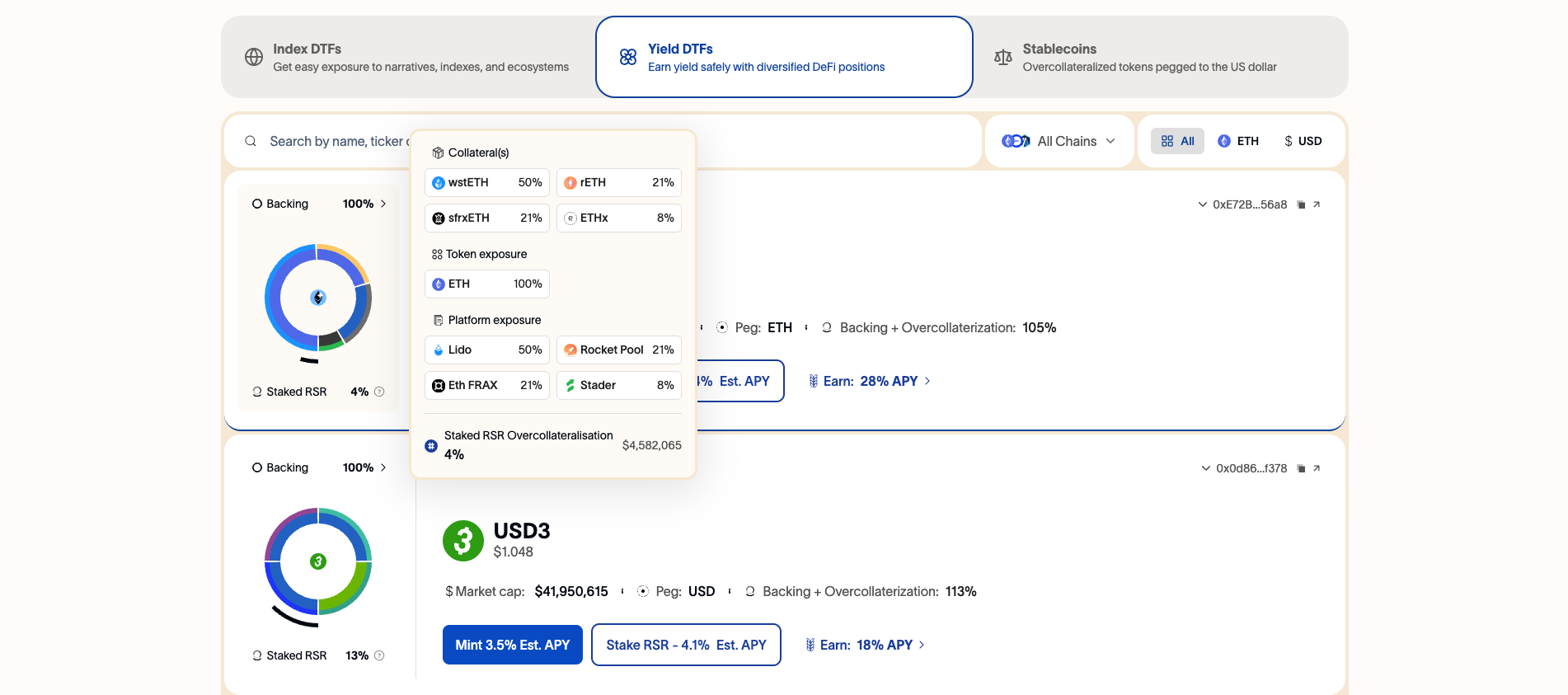Screen dimensions: 1568x695
Task: Expand the 0xE72B...56a8 address chevron
Action: point(1202,204)
